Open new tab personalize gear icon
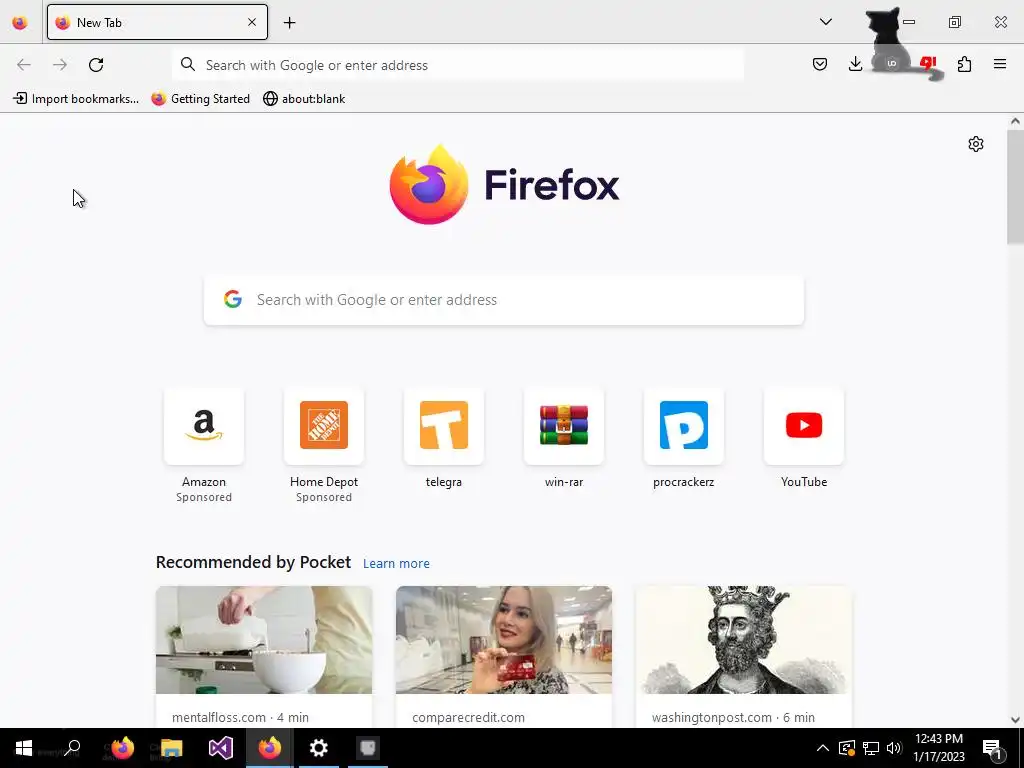Image resolution: width=1024 pixels, height=768 pixels. pos(976,144)
